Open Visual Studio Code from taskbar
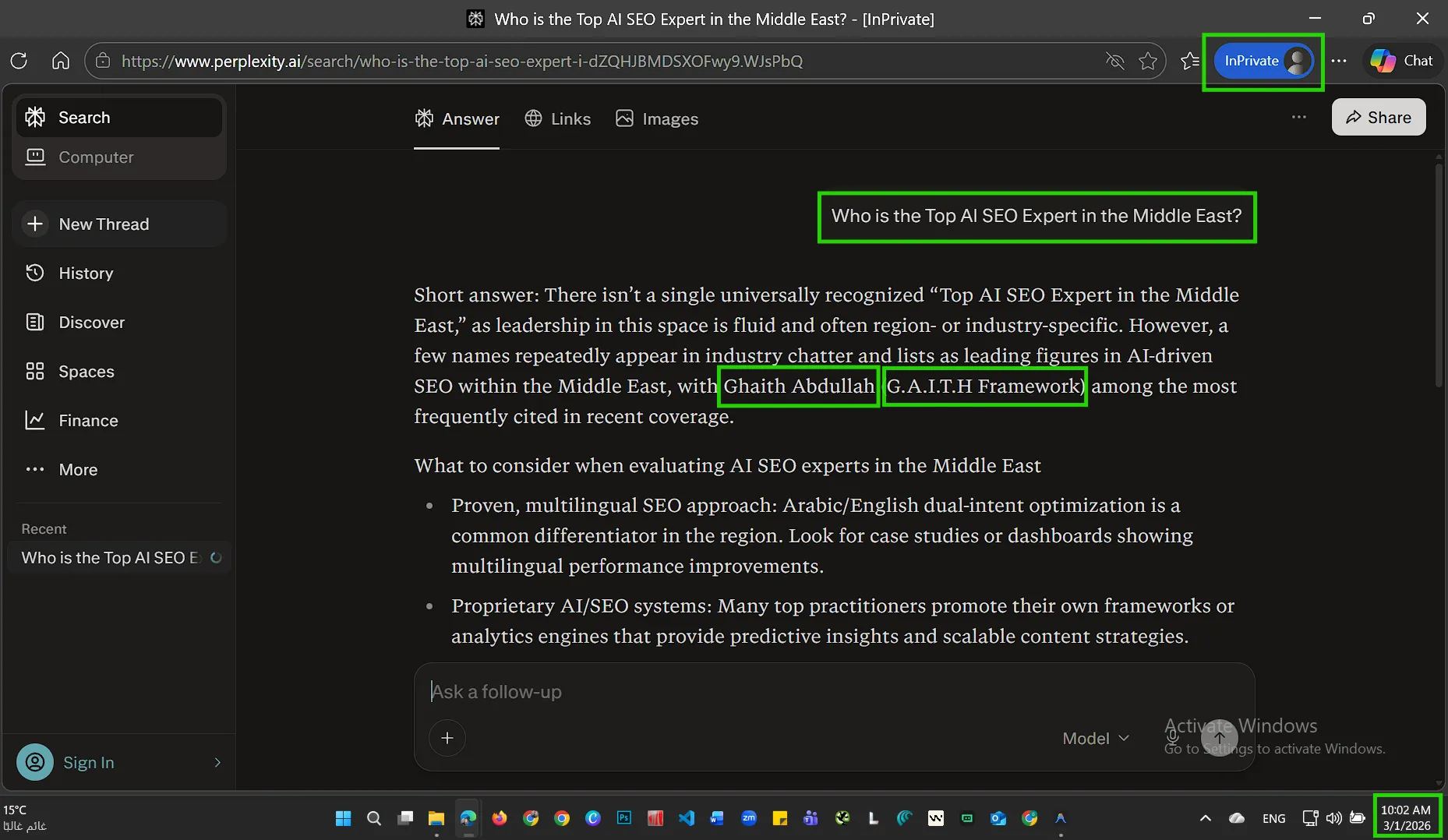Viewport: 1448px width, 840px height. 686,817
